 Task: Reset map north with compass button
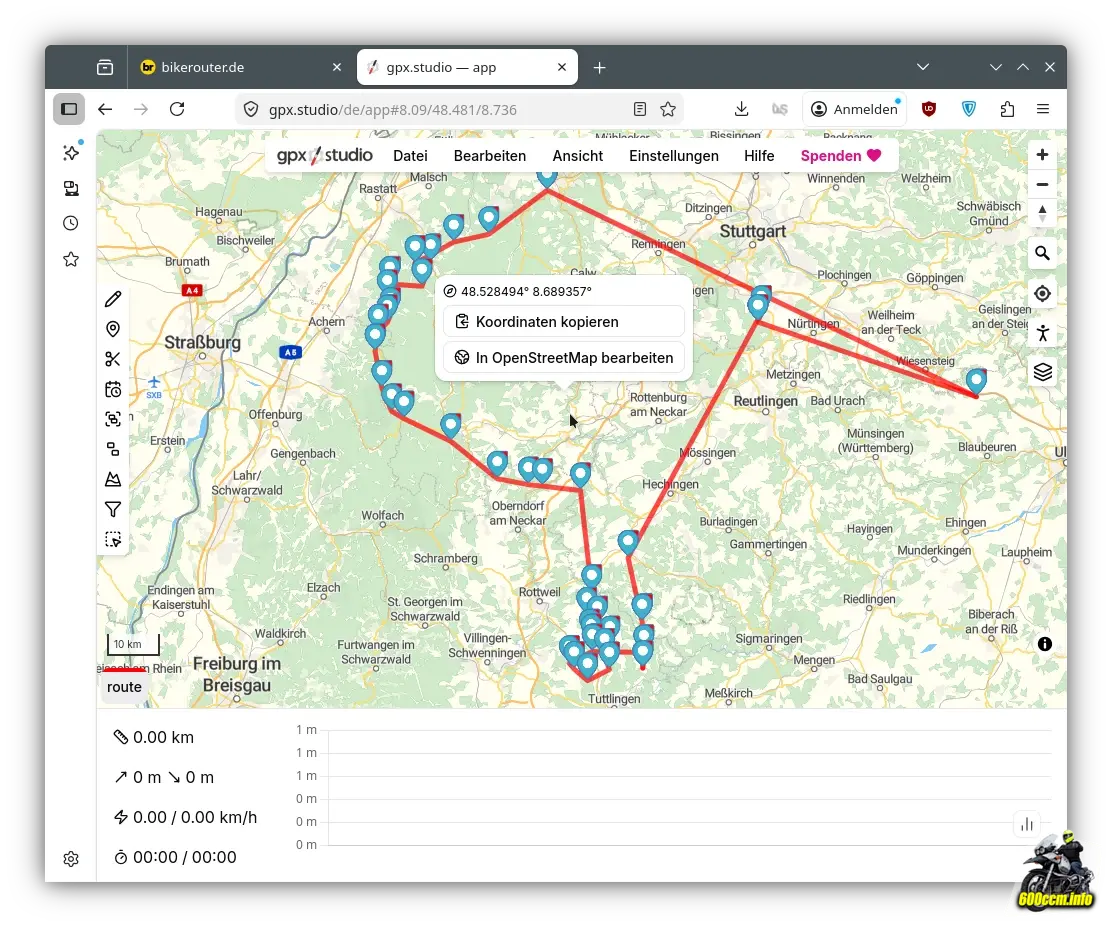pyautogui.click(x=1042, y=214)
